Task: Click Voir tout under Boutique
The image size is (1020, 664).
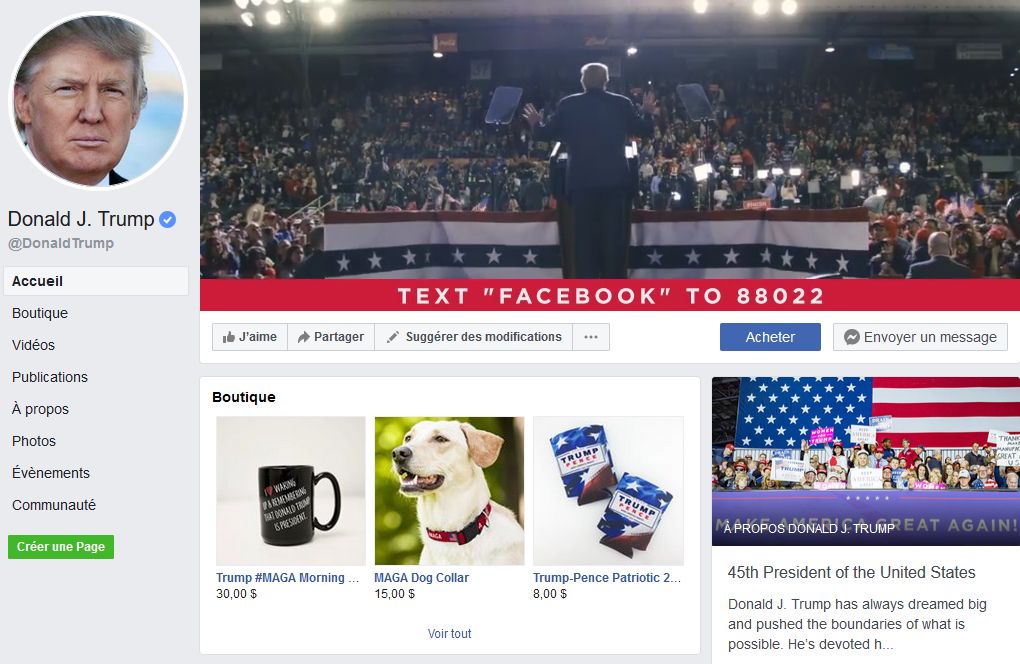Action: click(450, 633)
